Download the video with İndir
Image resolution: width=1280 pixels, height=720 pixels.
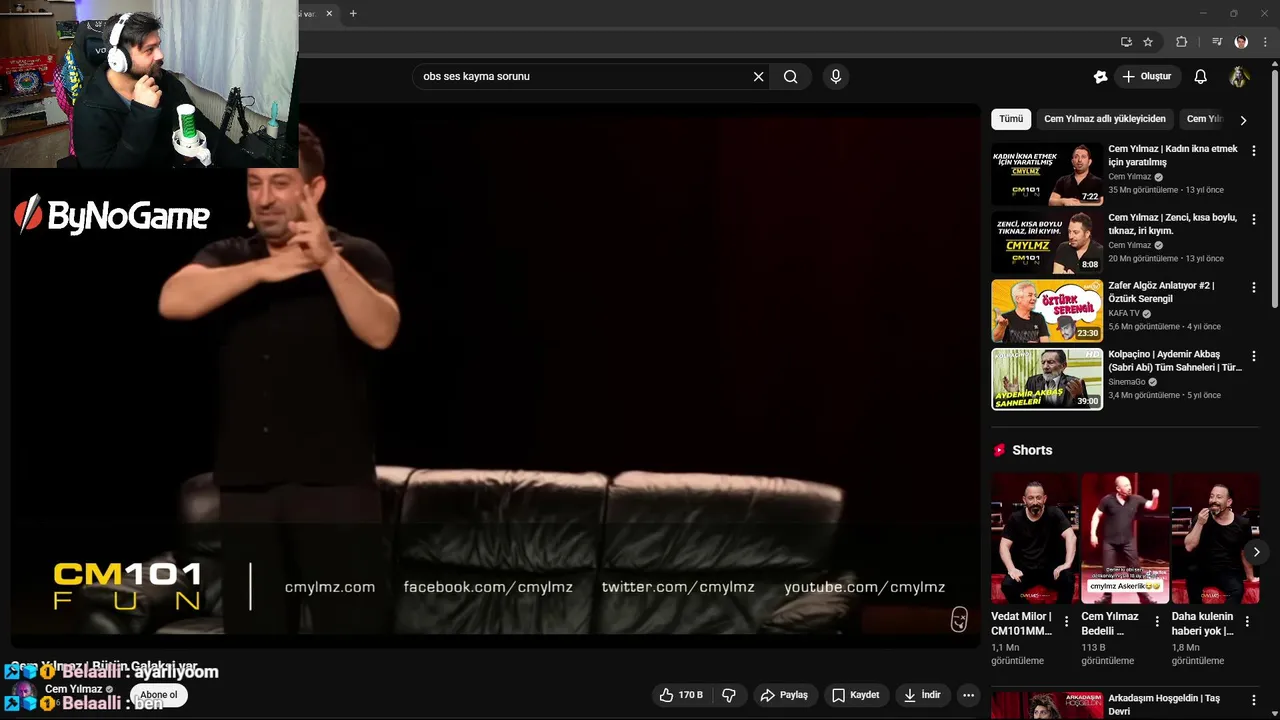(922, 695)
